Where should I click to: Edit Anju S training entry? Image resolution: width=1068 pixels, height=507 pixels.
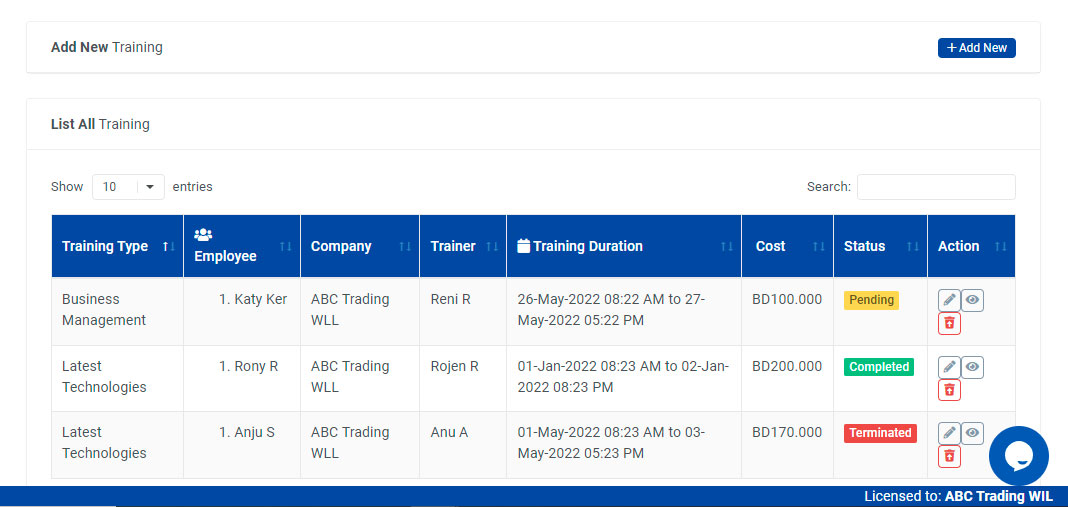tap(949, 433)
